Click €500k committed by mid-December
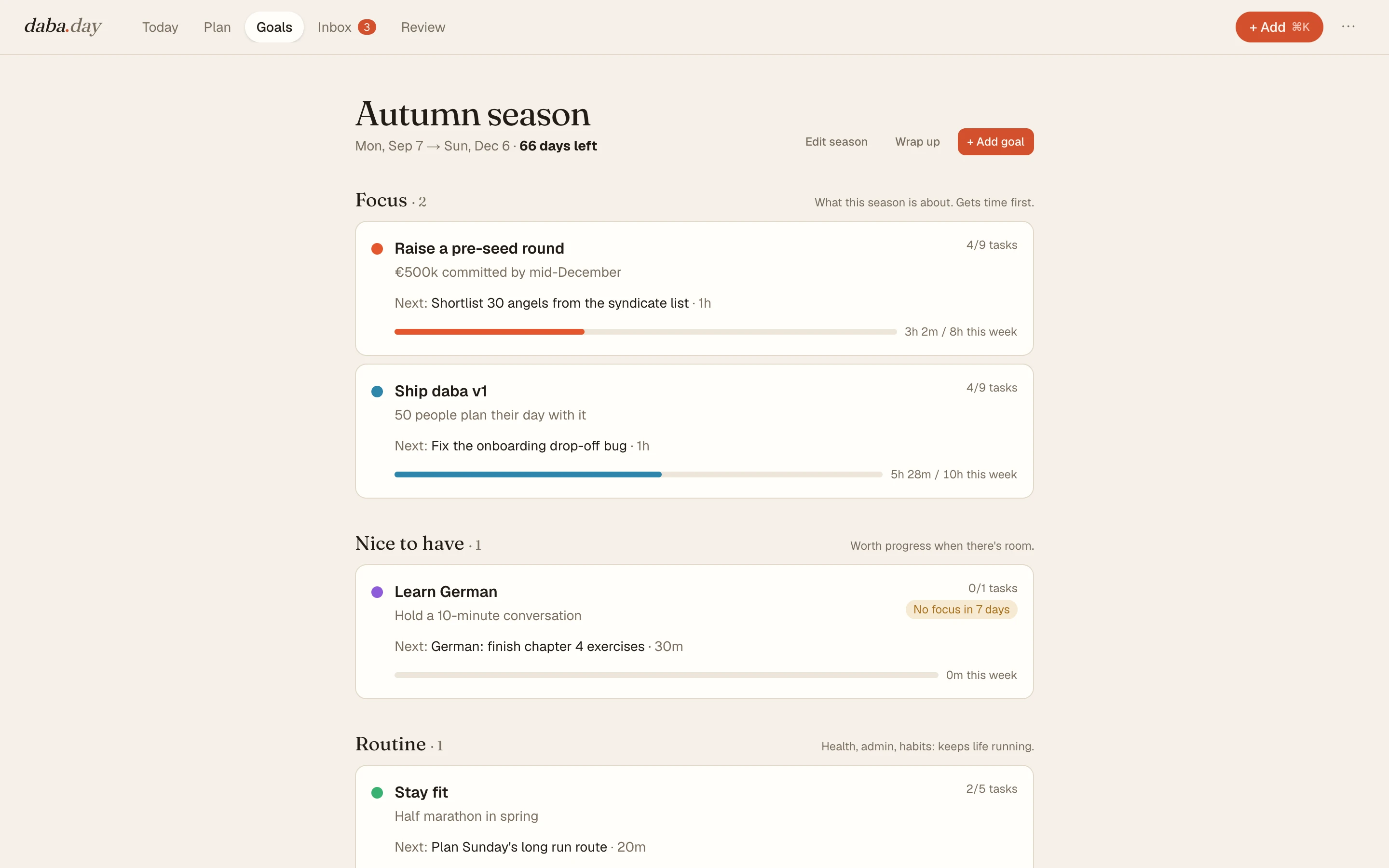The width and height of the screenshot is (1389, 868). [508, 272]
